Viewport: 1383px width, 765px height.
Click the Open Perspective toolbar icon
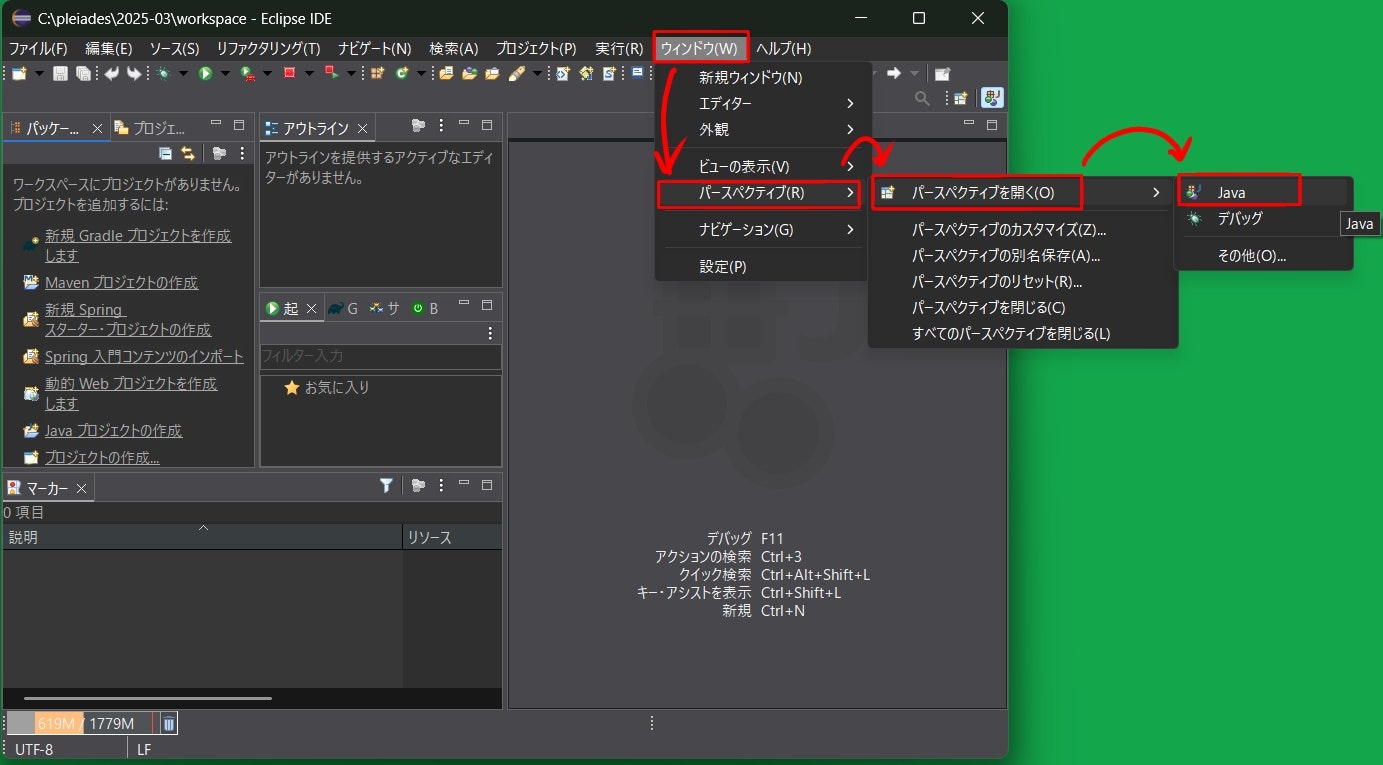pos(961,98)
